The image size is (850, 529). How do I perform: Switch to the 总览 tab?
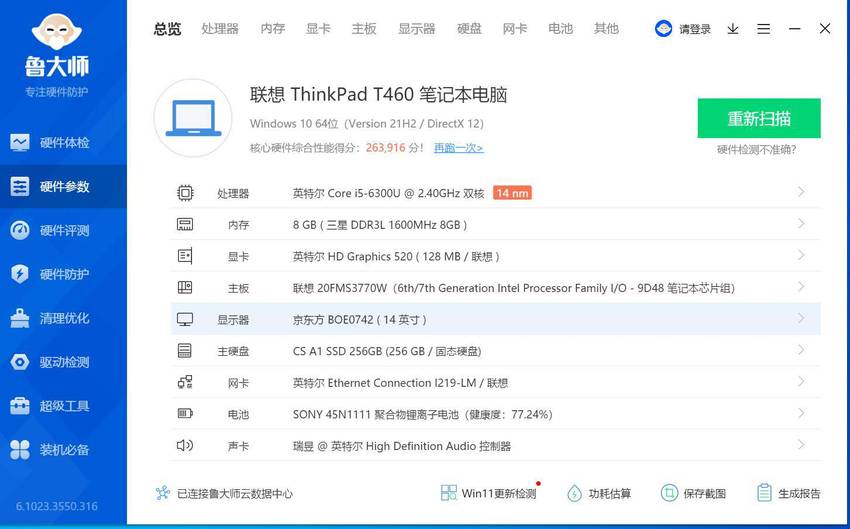click(167, 29)
